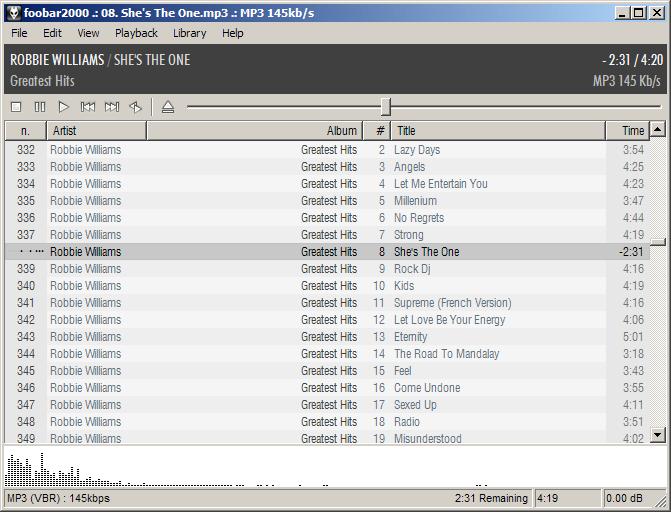This screenshot has height=512, width=671.
Task: Click the Title column header
Action: tap(497, 131)
